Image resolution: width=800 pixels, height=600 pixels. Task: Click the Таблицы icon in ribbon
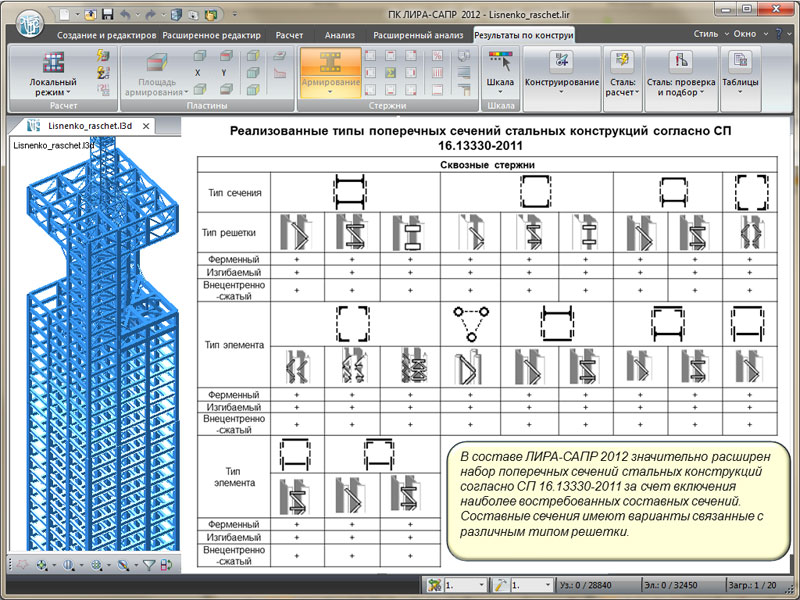click(740, 62)
